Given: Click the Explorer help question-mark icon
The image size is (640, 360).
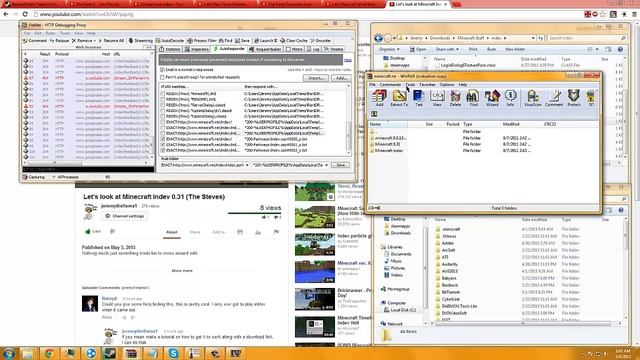Looking at the screenshot, I should (620, 49).
